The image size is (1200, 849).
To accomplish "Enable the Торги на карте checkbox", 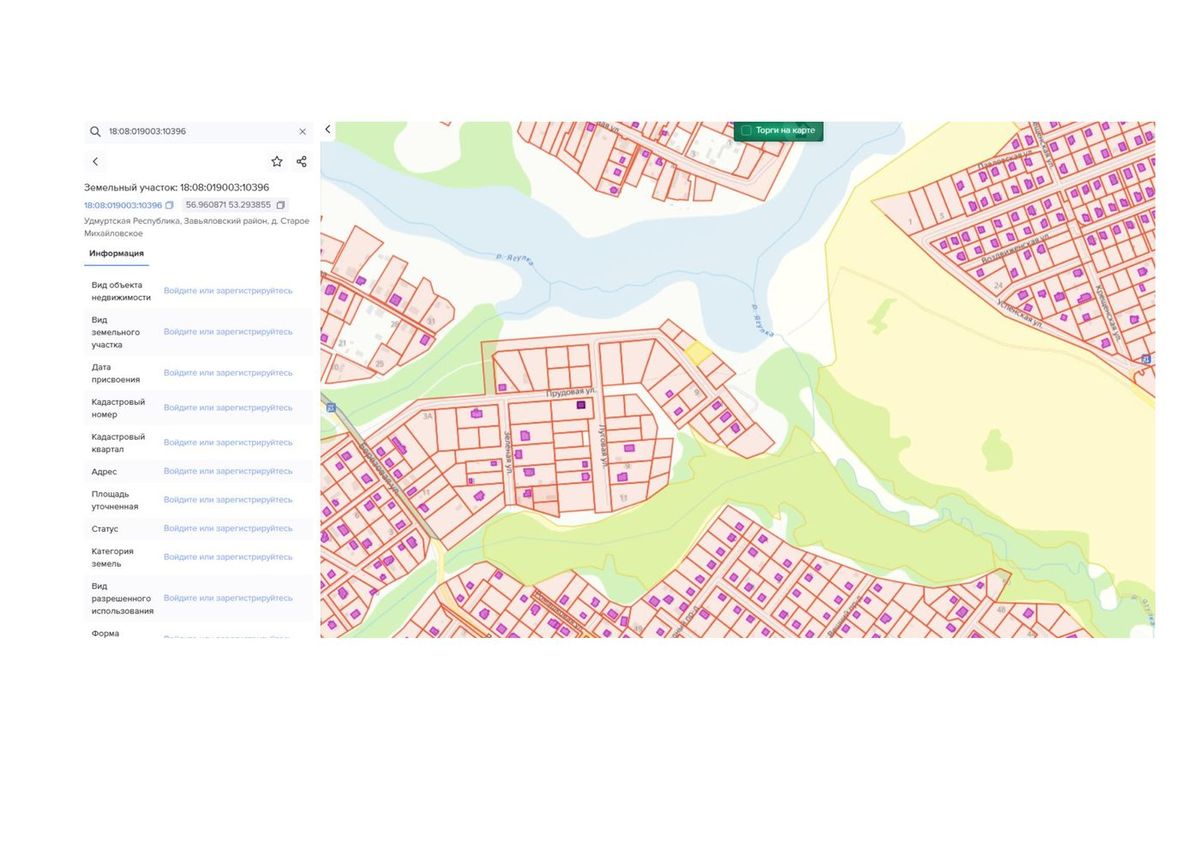I will tap(746, 131).
